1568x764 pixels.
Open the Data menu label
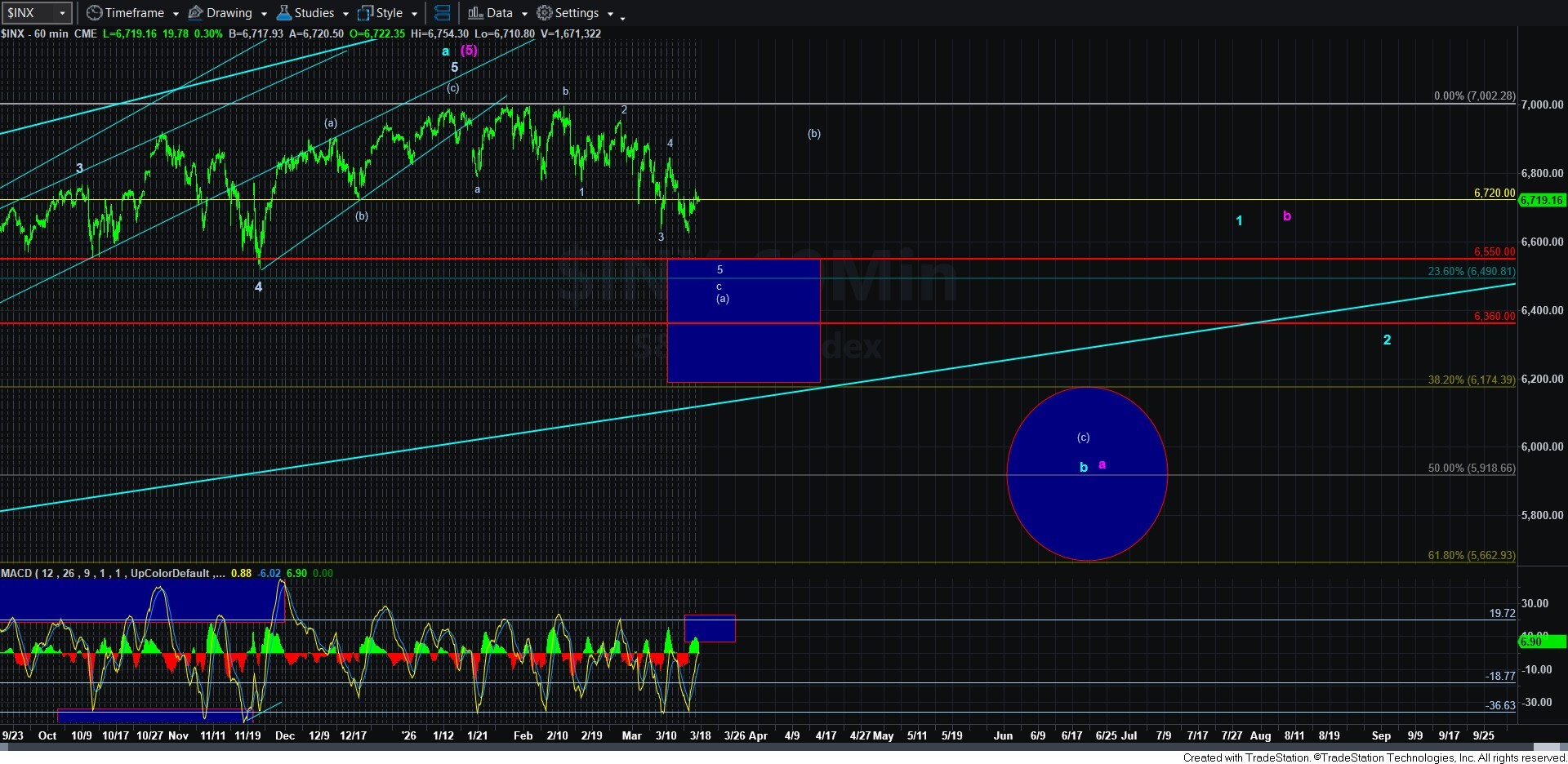click(499, 13)
